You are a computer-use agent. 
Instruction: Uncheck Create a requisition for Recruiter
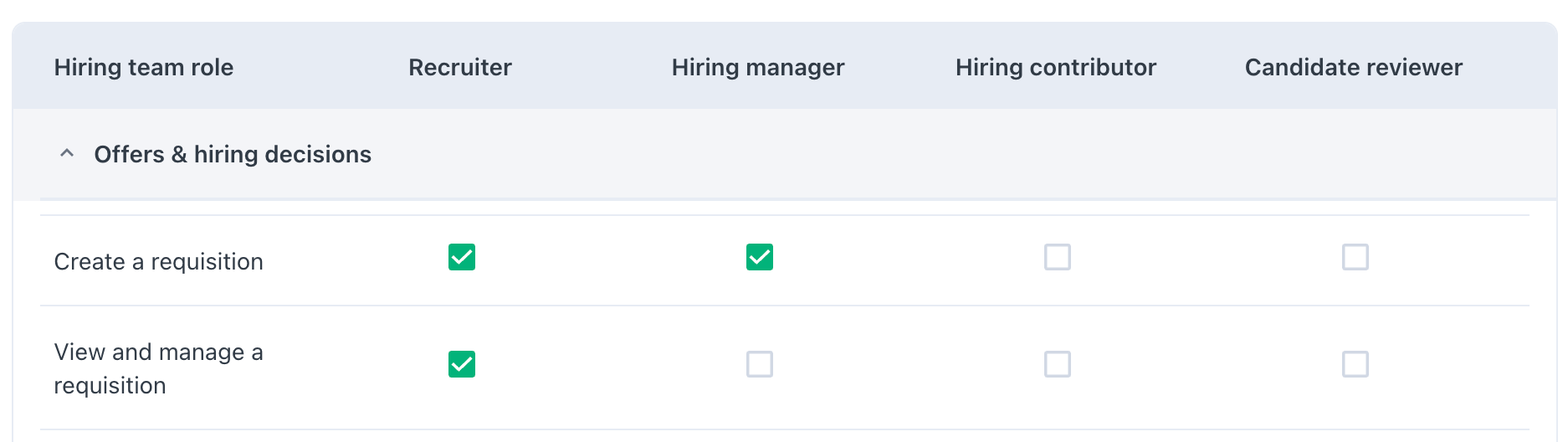coord(462,257)
